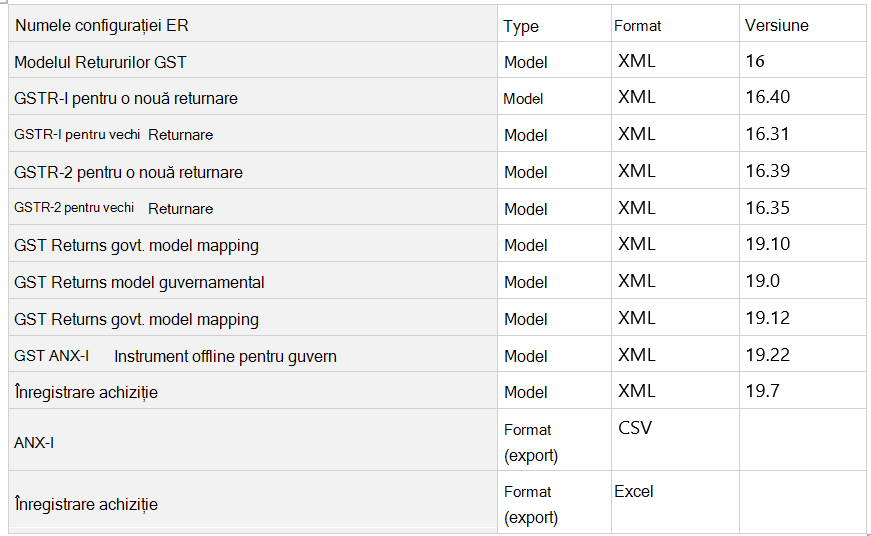871x536 pixels.
Task: Click the Înregistrare achiziție Model row name
Action: [86, 392]
